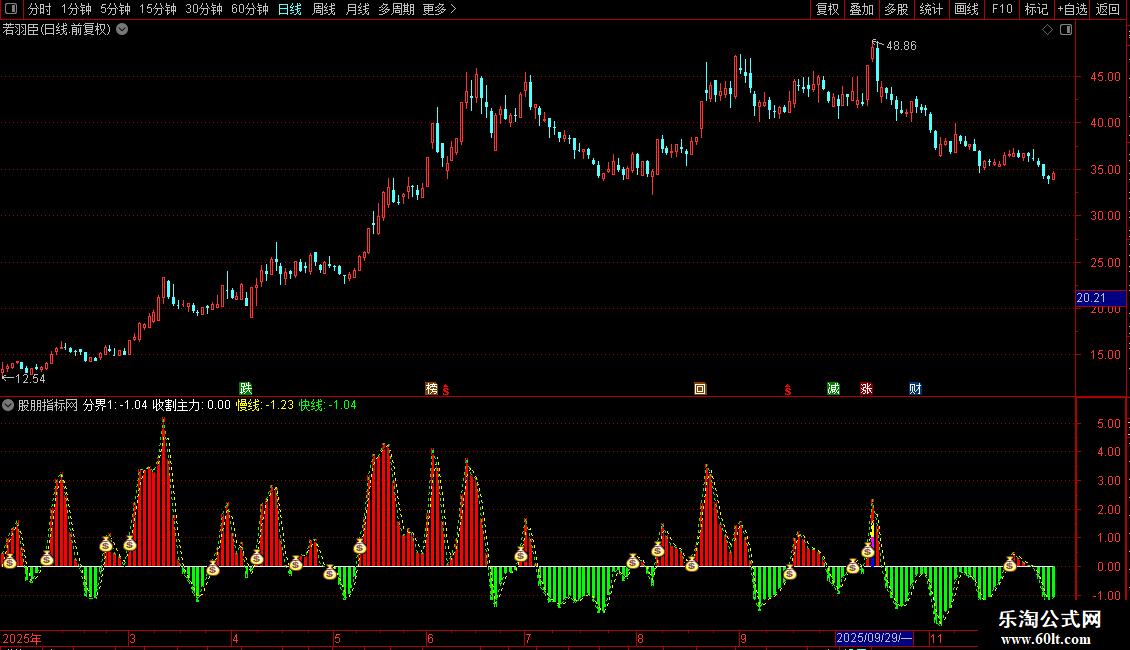
Task: Click the 回 buyback event marker
Action: click(x=700, y=388)
